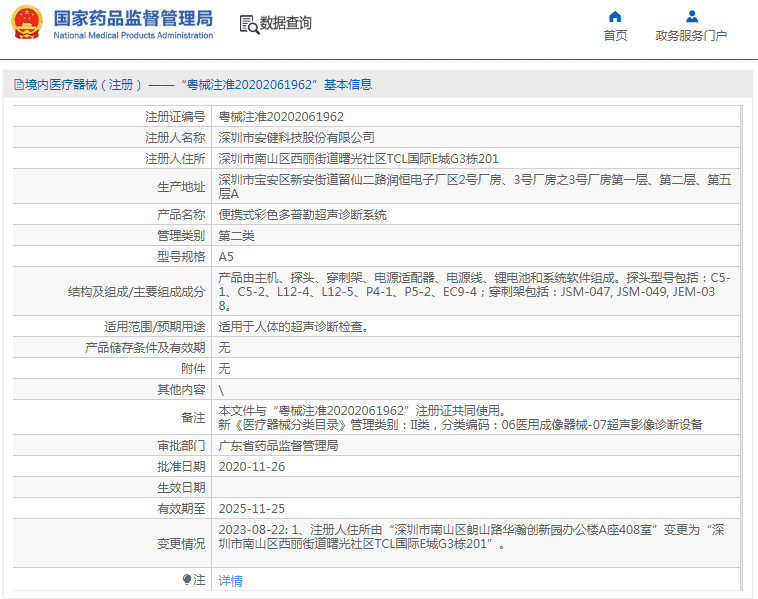Screen dimensions: 758x599
Task: Select product name 便携式彩色多普勒超声诊断系统
Action: 302,215
